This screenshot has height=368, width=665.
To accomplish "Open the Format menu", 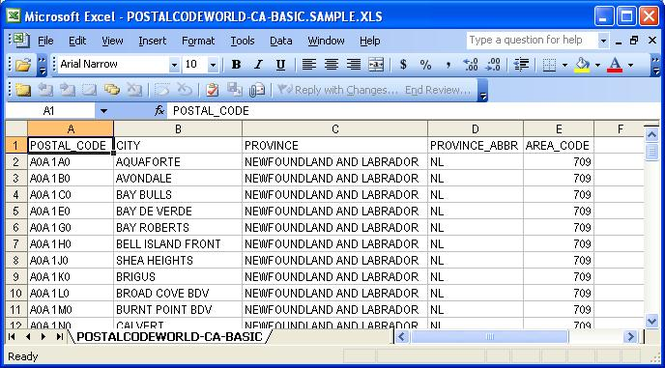I will [198, 41].
